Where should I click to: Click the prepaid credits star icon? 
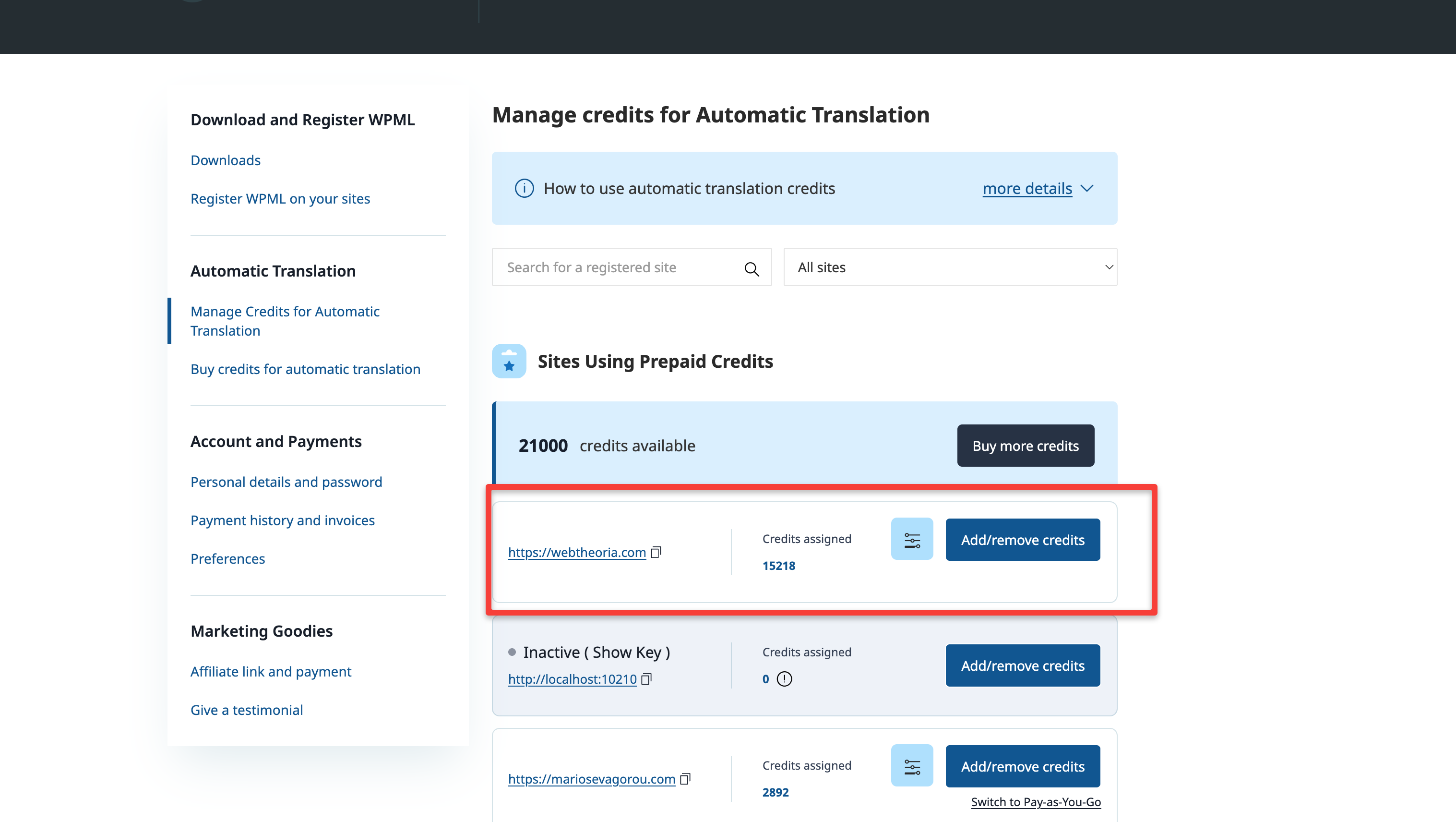pos(509,361)
